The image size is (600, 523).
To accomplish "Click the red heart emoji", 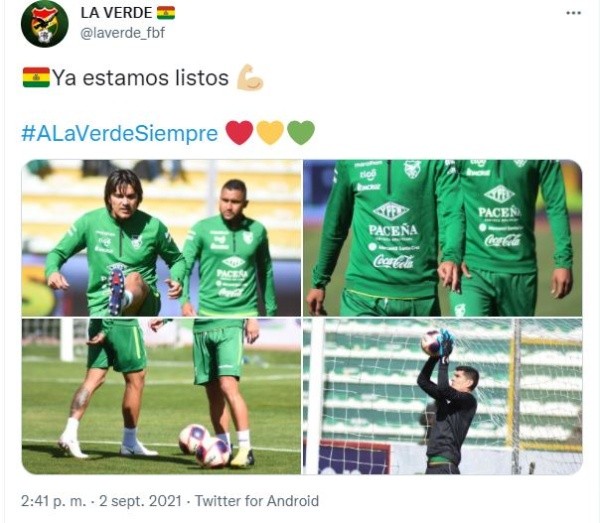I will tap(240, 133).
